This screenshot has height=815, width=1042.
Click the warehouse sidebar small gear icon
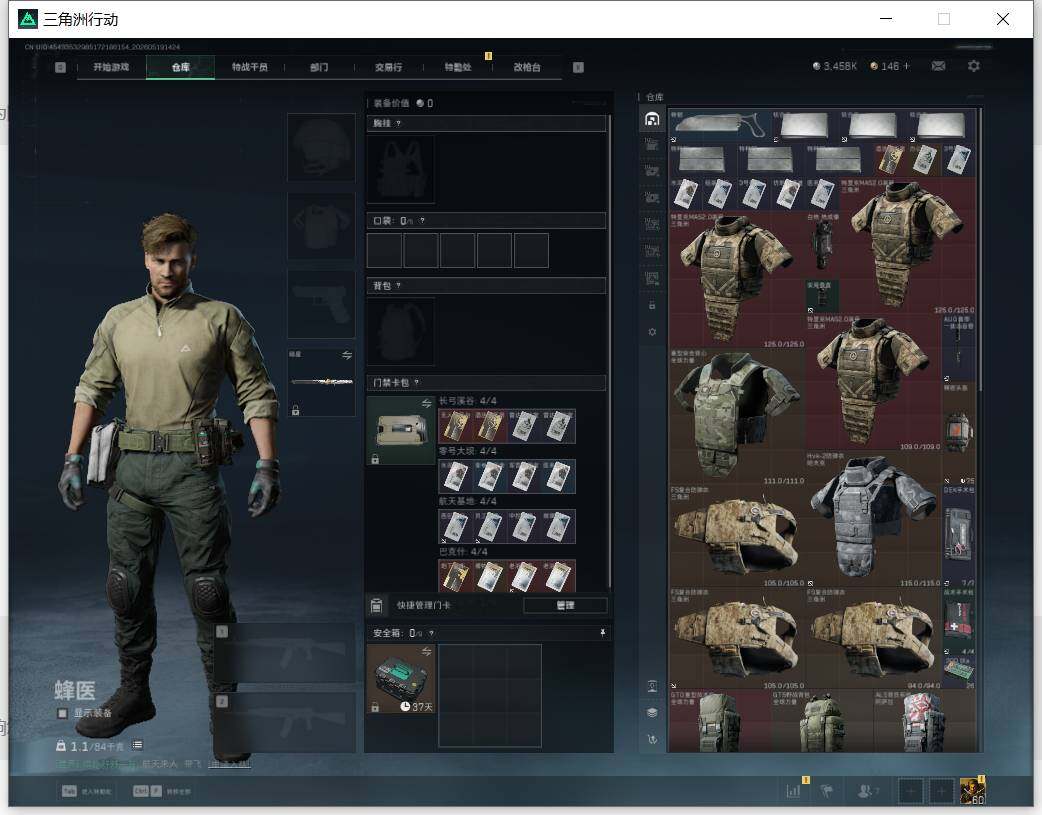click(x=652, y=332)
